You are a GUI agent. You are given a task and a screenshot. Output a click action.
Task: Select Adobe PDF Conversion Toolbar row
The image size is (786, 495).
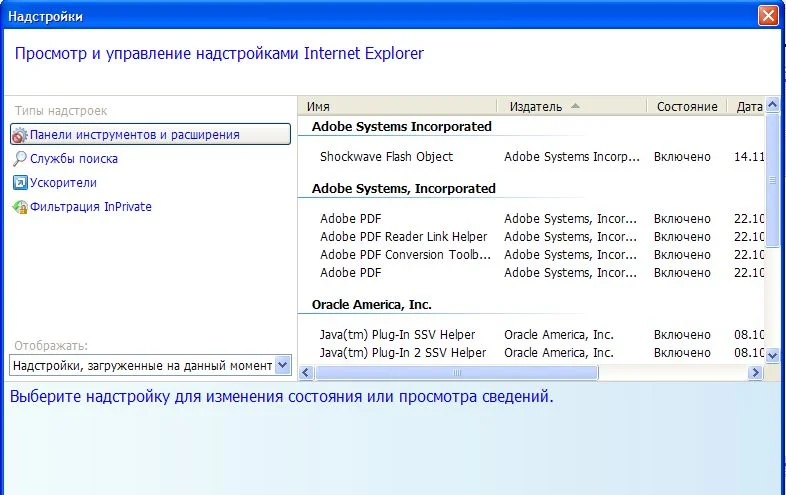pyautogui.click(x=405, y=255)
